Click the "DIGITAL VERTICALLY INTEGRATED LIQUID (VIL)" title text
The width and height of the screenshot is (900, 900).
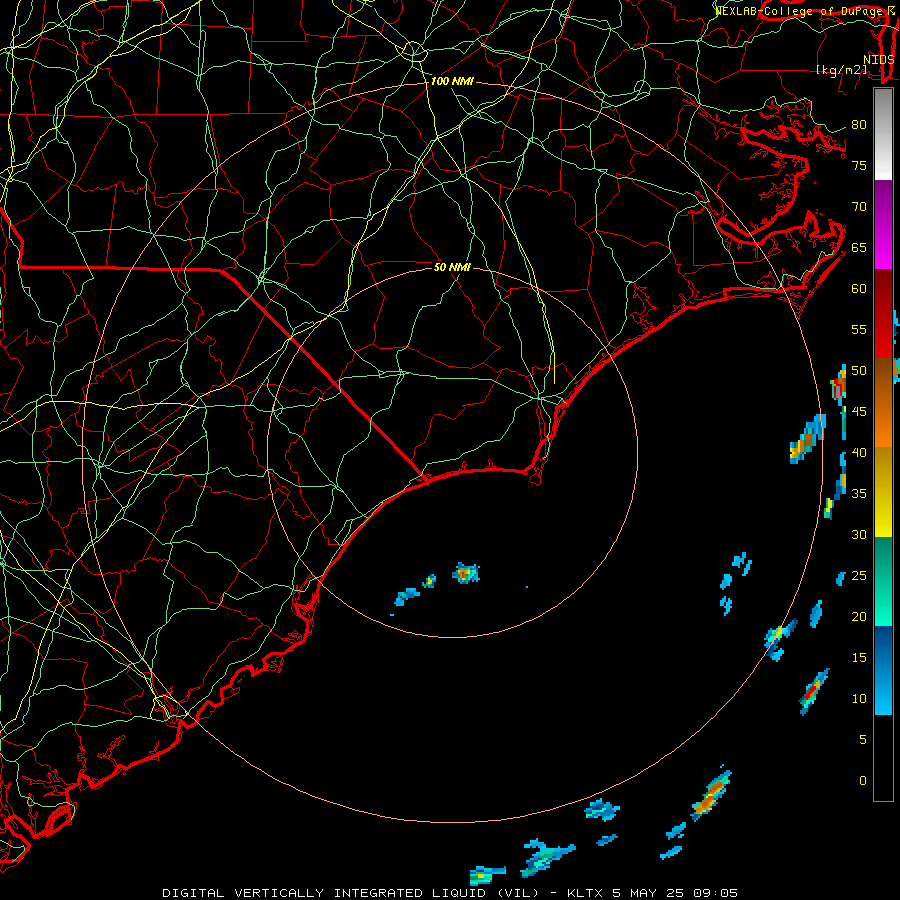coord(351,893)
